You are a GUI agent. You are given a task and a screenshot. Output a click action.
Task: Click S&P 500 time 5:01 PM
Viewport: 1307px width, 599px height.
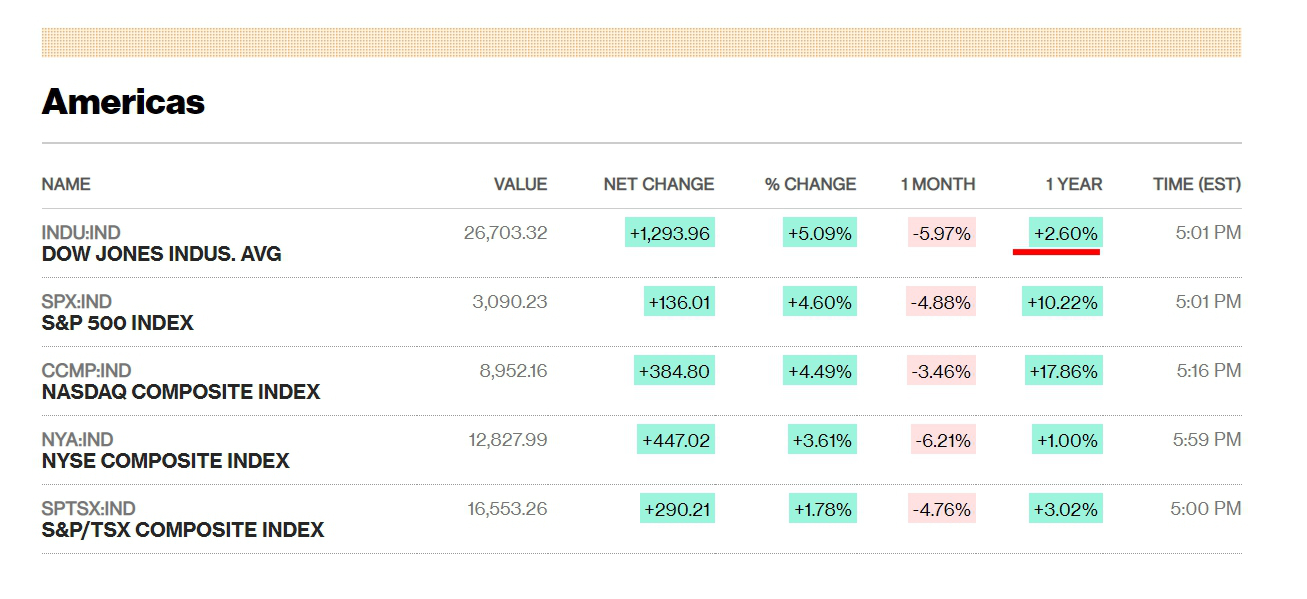click(x=1208, y=302)
